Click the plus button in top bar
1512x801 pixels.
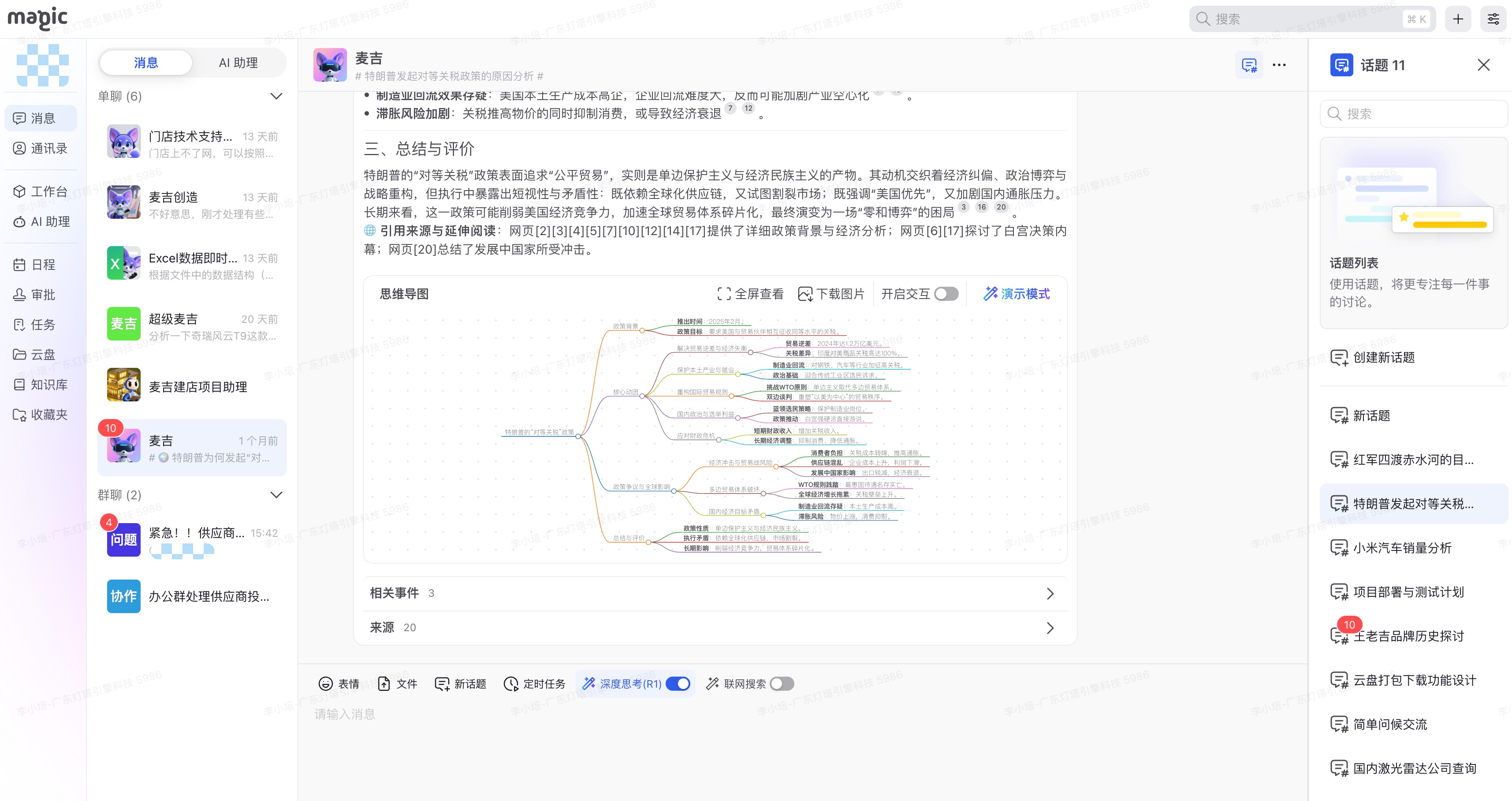click(1458, 19)
